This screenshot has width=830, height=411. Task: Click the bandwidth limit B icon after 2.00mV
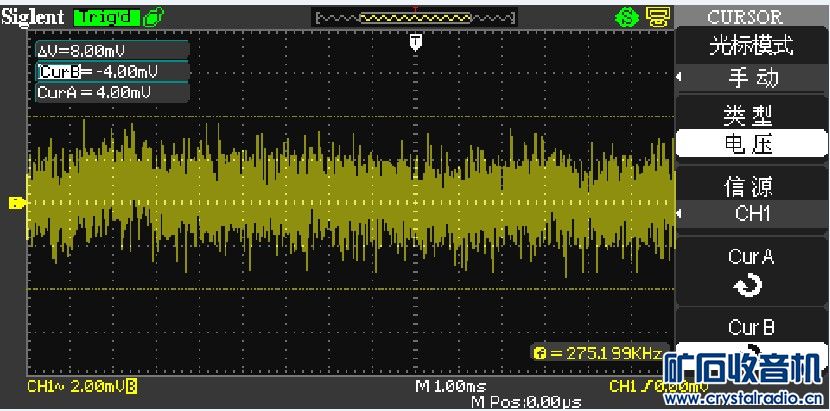tap(131, 386)
